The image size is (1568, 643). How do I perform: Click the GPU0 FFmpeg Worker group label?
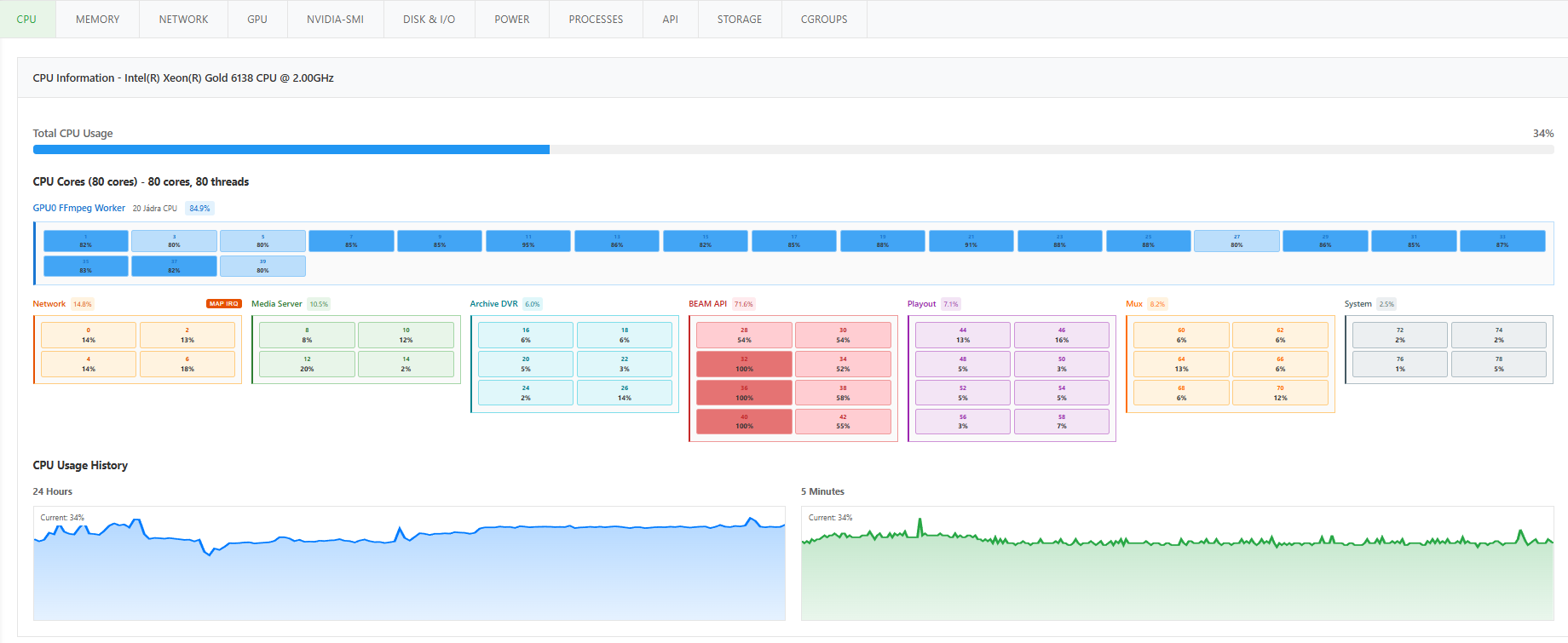pos(79,208)
